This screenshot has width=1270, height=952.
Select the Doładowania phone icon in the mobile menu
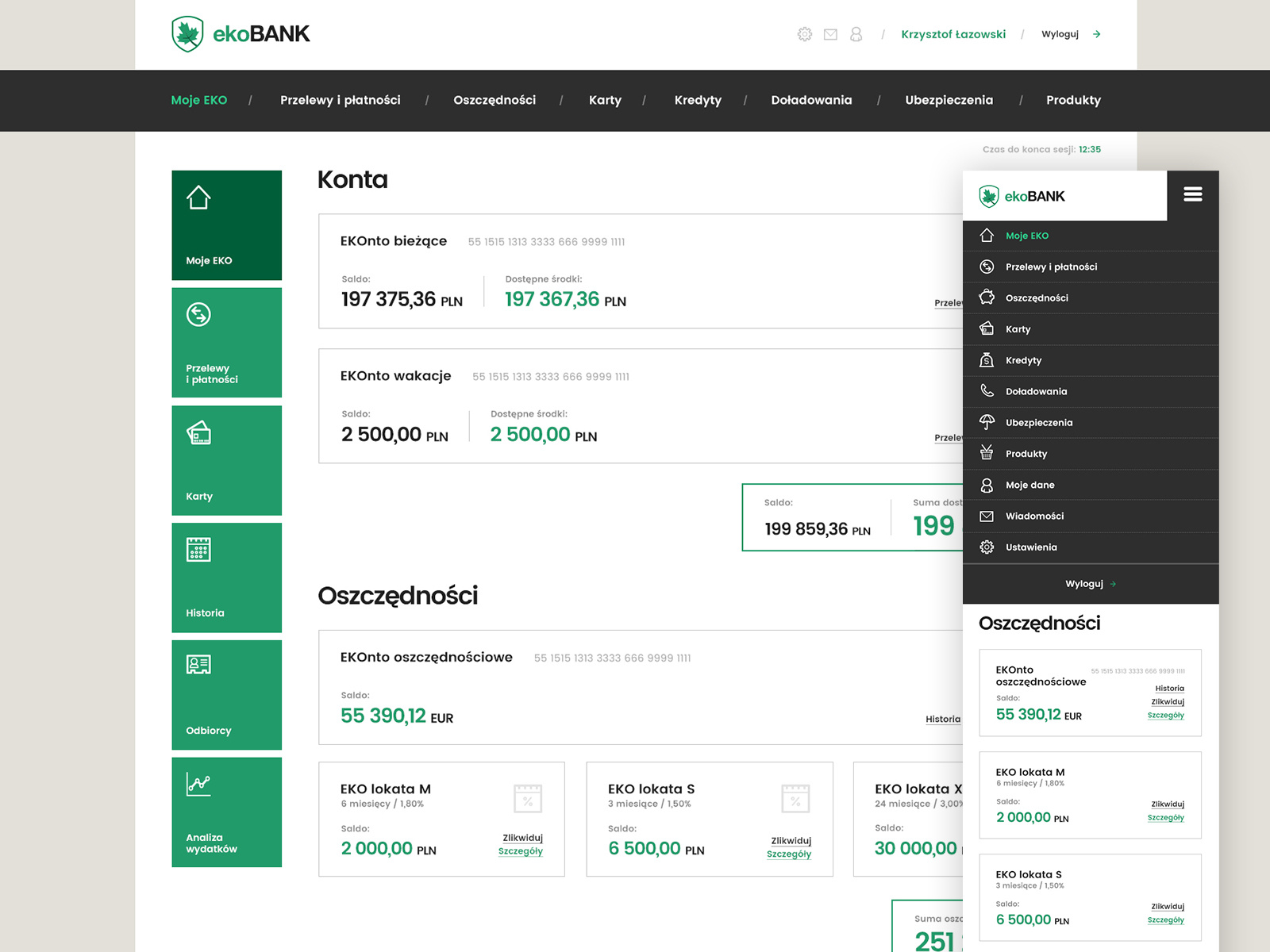click(987, 391)
